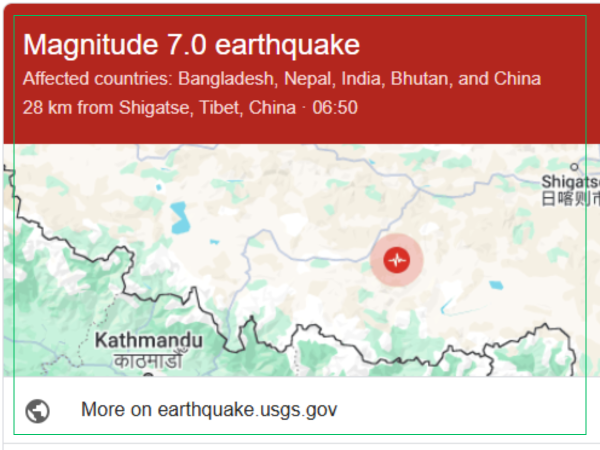Click the red earthquake epicenter marker
This screenshot has width=600, height=450.
pos(397,260)
